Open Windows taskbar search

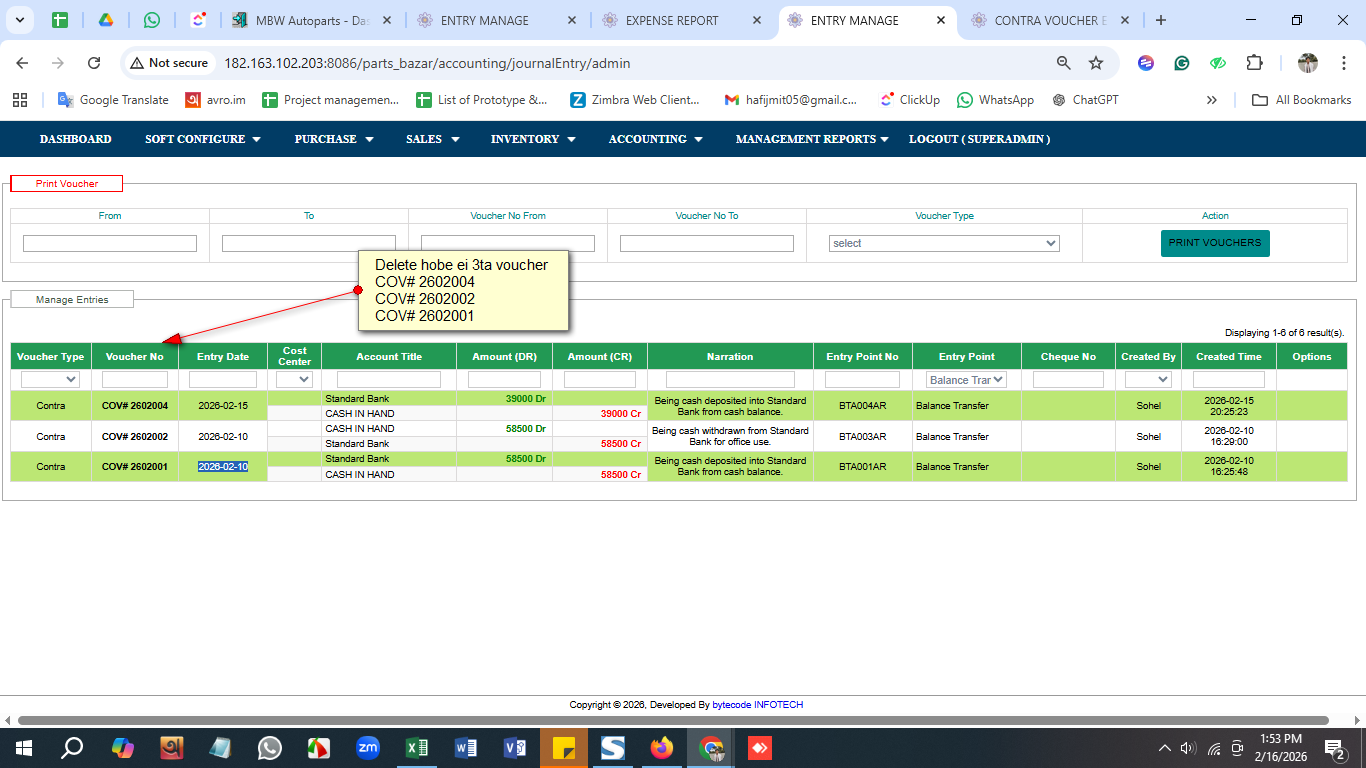point(72,748)
